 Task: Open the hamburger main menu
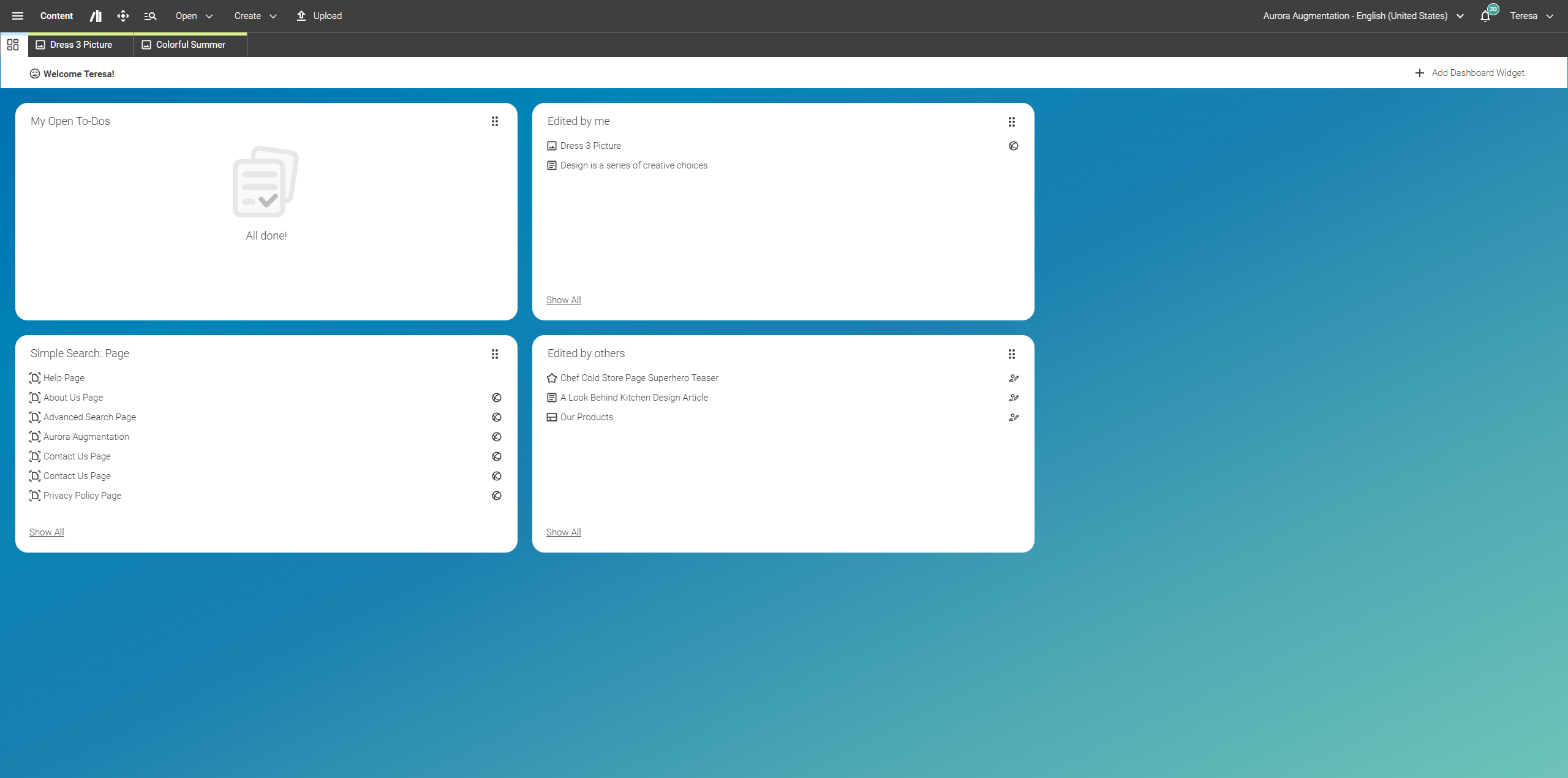[18, 16]
